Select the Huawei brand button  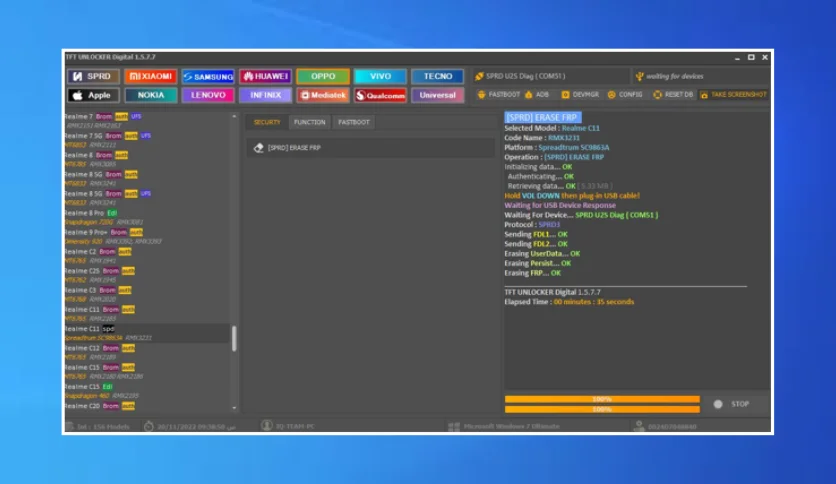pyautogui.click(x=266, y=76)
